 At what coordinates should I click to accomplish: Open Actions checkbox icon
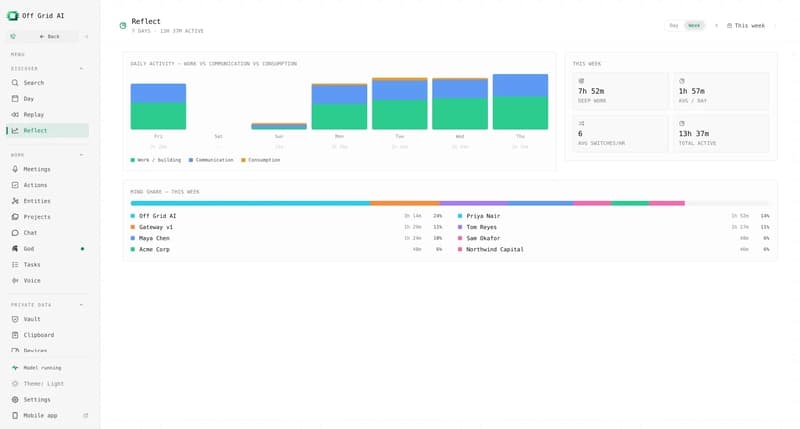coord(15,185)
